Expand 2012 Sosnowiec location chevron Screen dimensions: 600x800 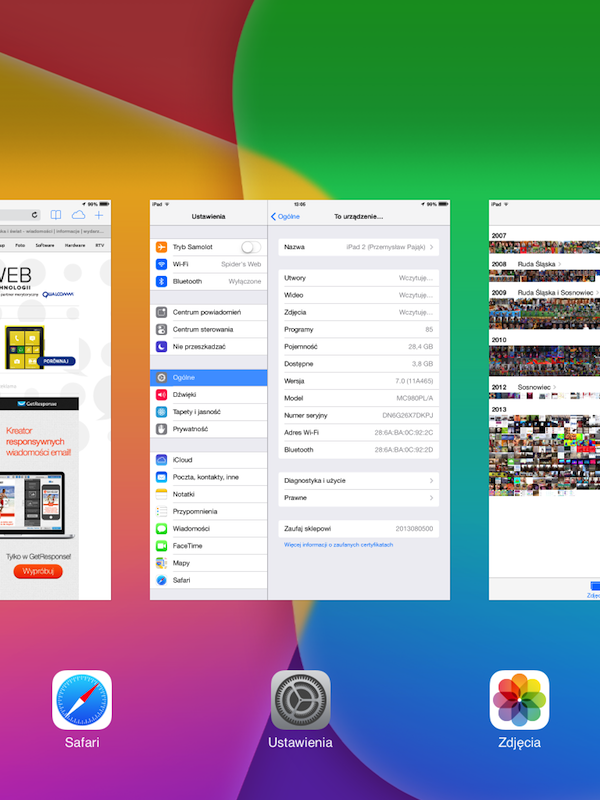(x=555, y=387)
